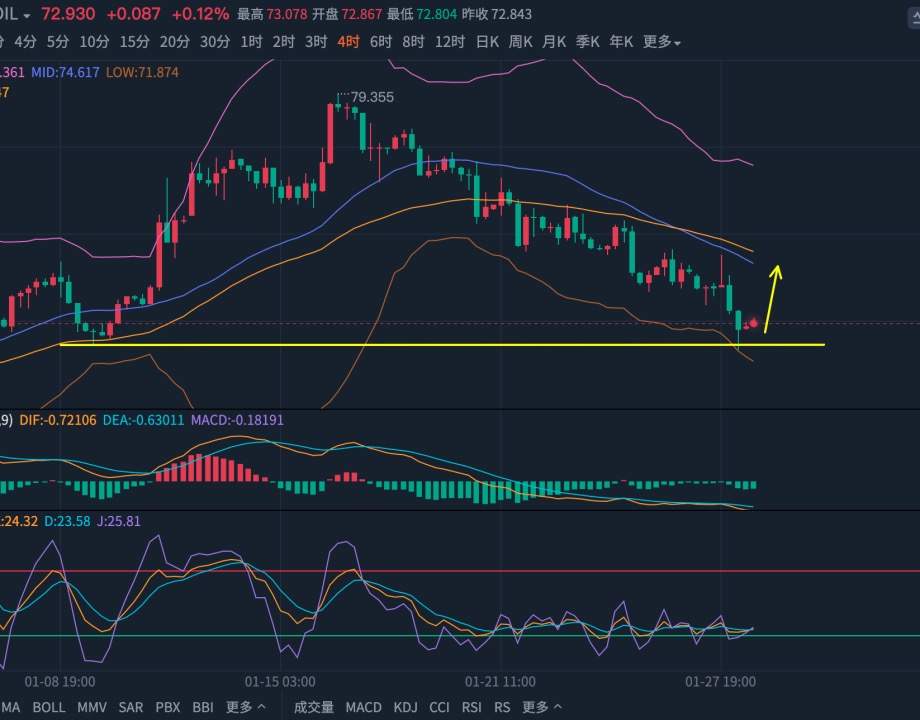Select the MMV main indicator
Viewport: 920px width, 720px height.
92,707
